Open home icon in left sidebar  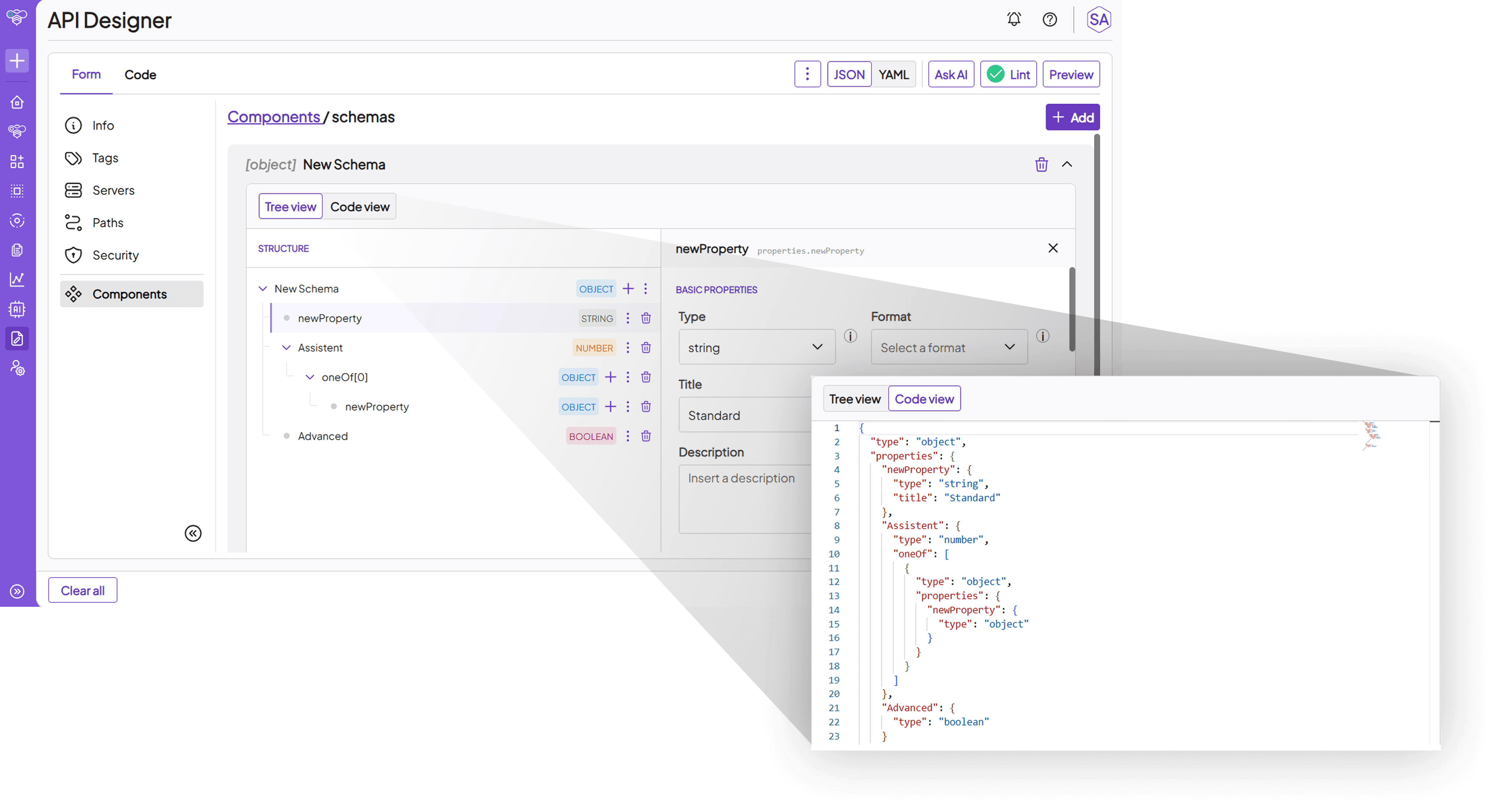coord(17,102)
